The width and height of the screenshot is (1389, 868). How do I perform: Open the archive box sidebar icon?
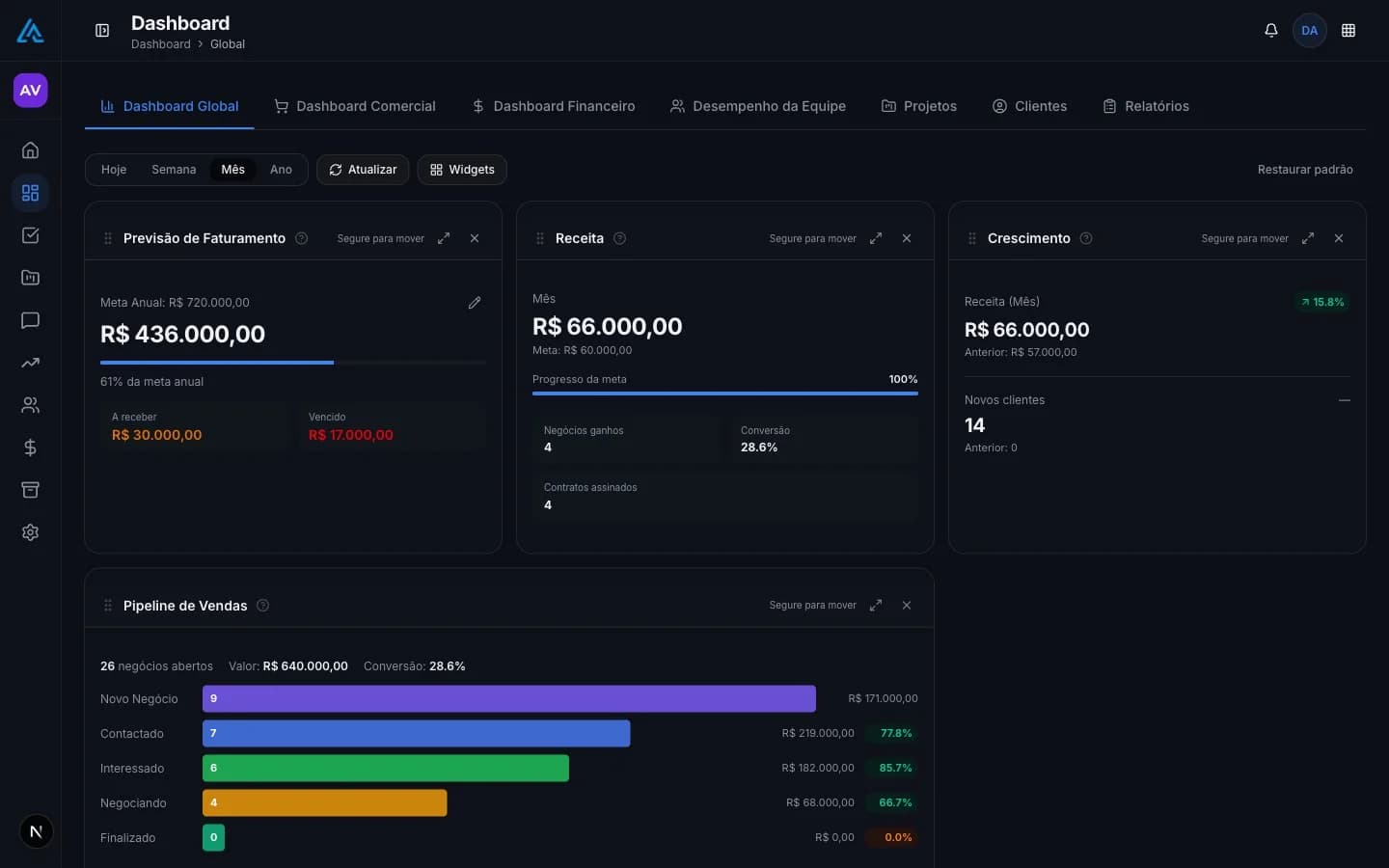[x=30, y=490]
